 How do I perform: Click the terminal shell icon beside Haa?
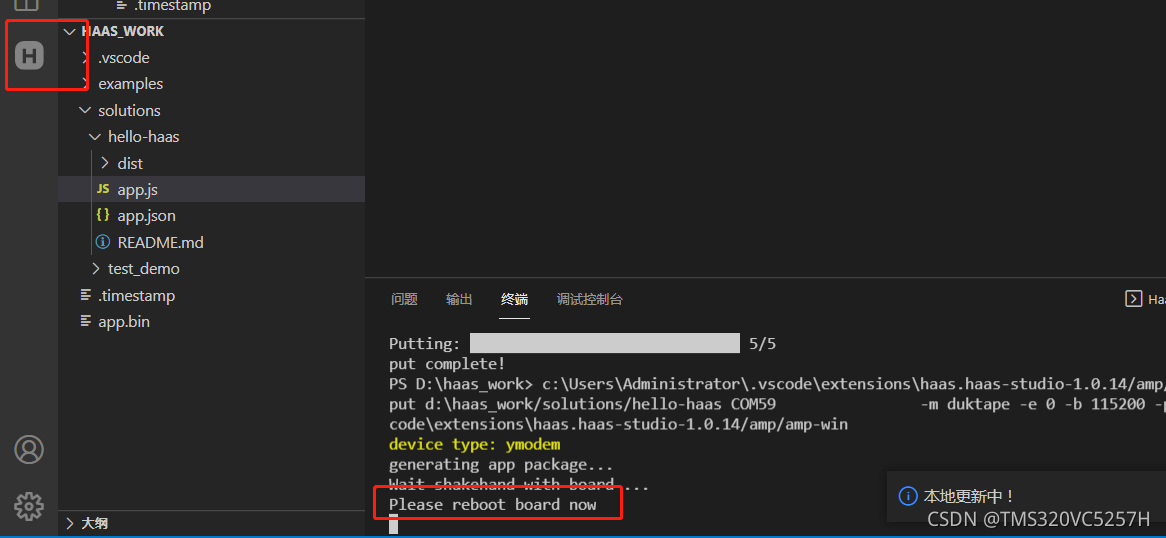(1133, 299)
